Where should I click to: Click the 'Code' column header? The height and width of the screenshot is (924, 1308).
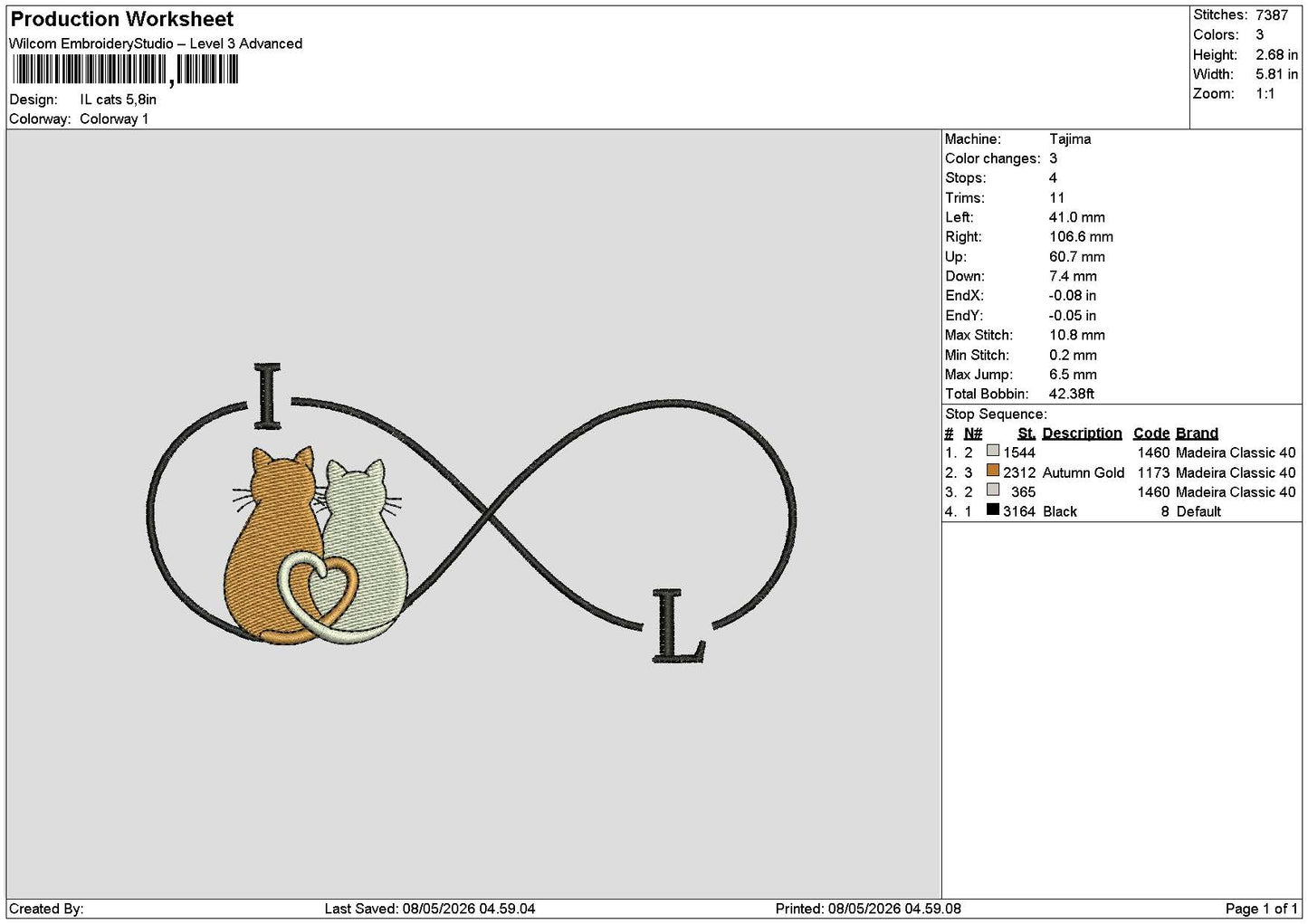tap(1151, 433)
